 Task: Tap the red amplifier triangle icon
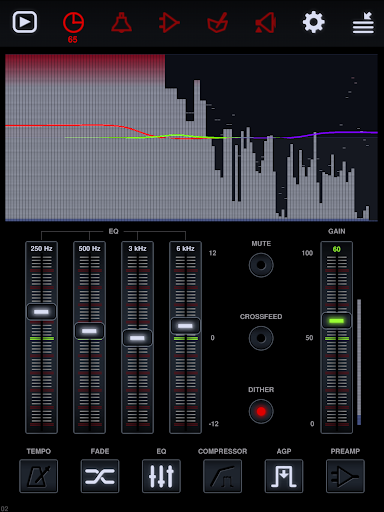coord(169,23)
